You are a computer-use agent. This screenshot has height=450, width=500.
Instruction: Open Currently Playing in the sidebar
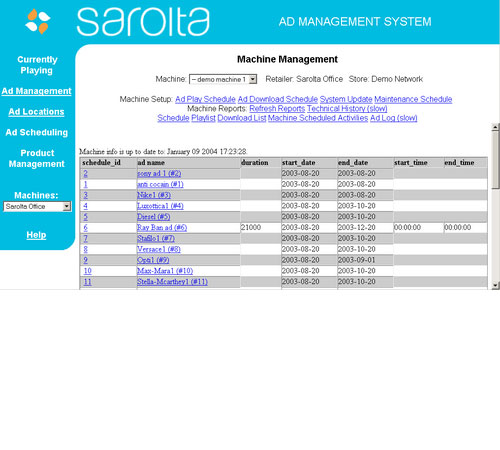tap(37, 65)
